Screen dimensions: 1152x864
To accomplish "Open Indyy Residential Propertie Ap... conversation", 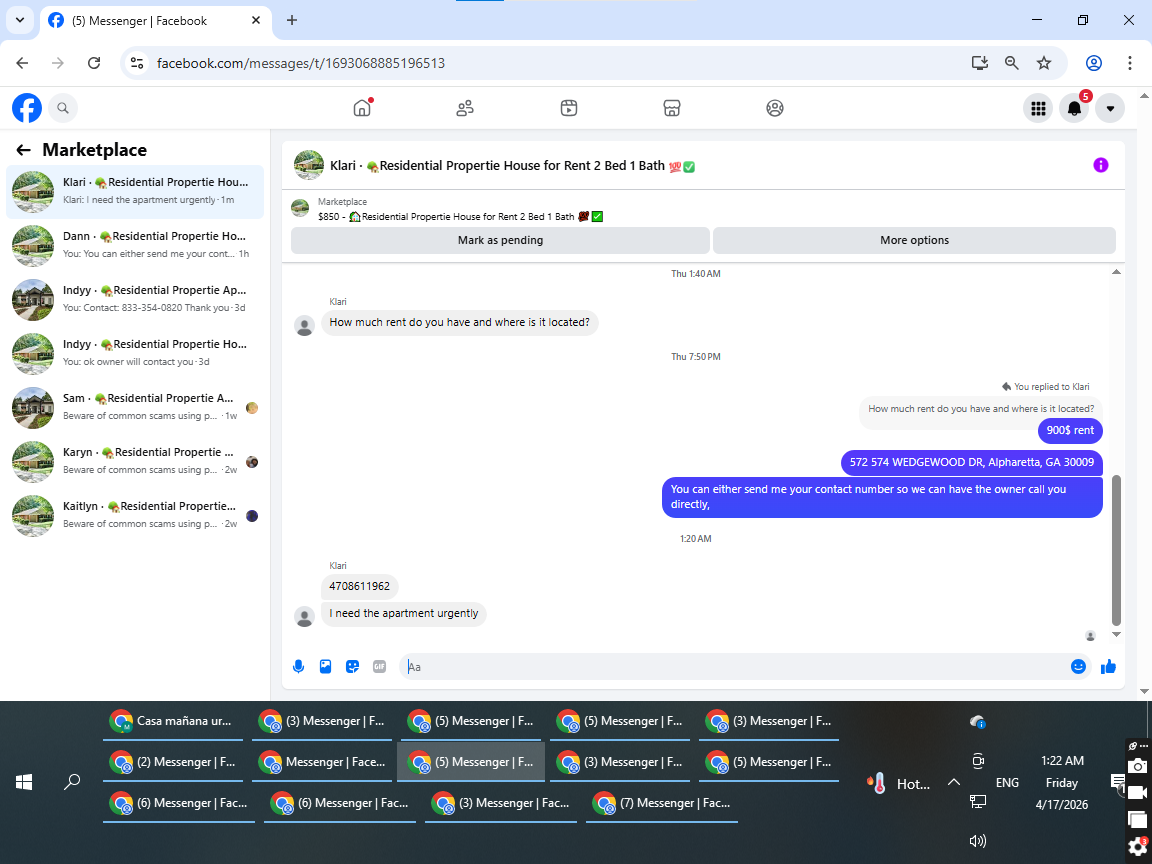I will [135, 300].
